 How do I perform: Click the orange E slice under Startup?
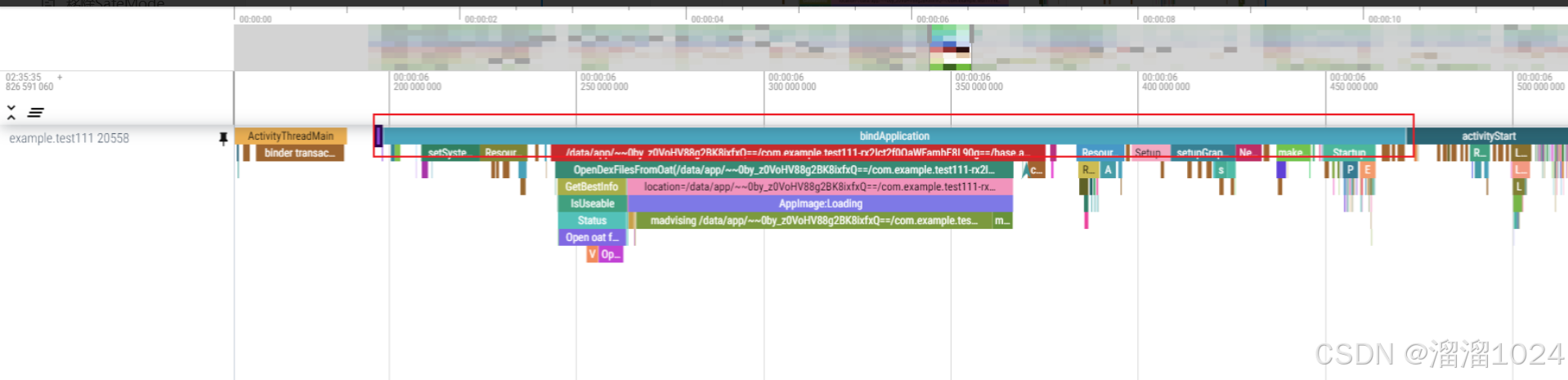[1367, 170]
